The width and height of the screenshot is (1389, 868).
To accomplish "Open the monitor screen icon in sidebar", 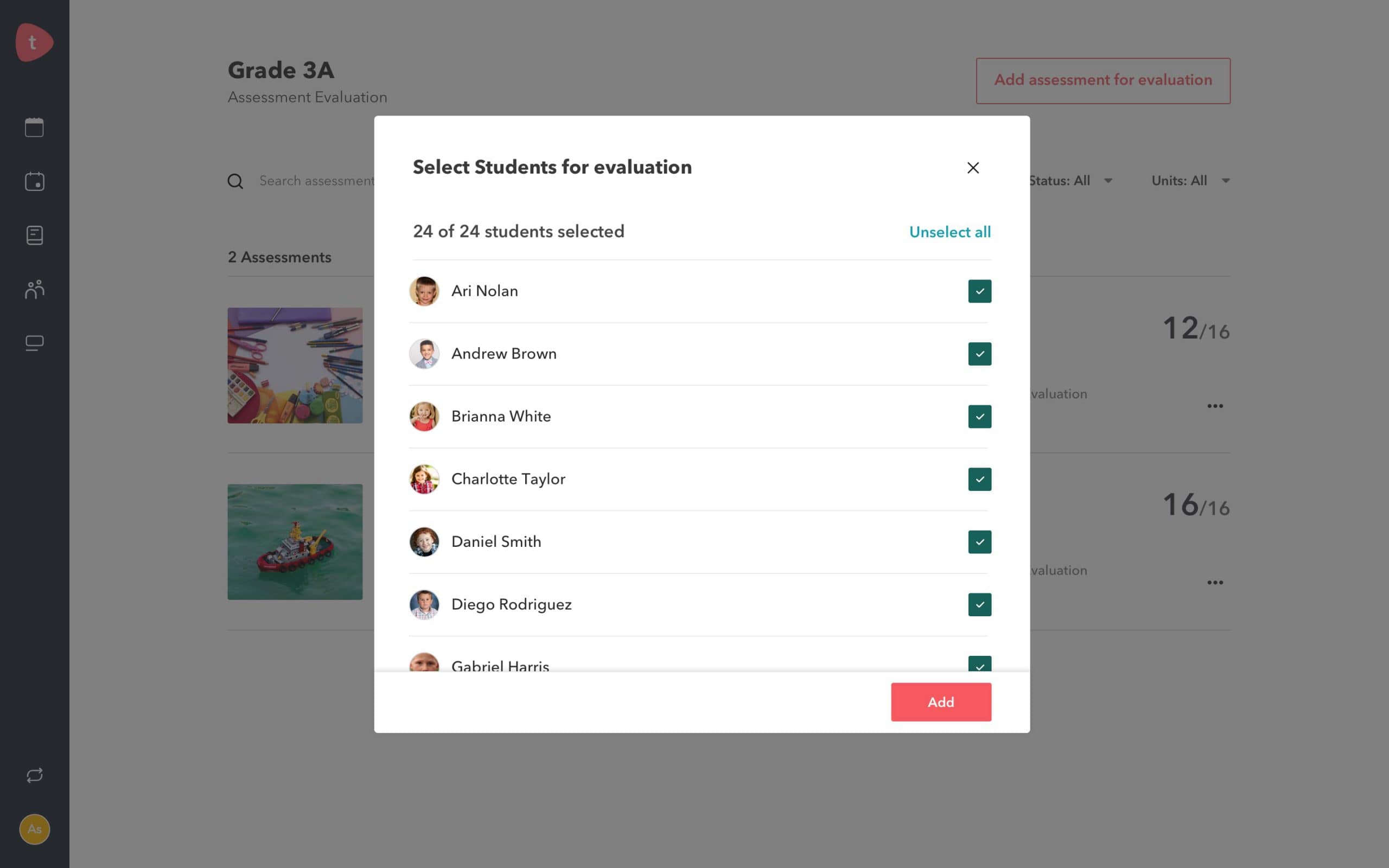I will (34, 343).
